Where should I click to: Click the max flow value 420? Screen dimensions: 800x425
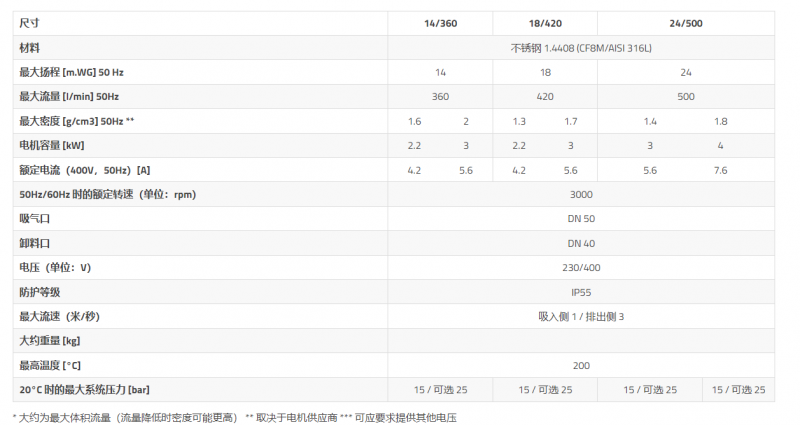coord(545,96)
